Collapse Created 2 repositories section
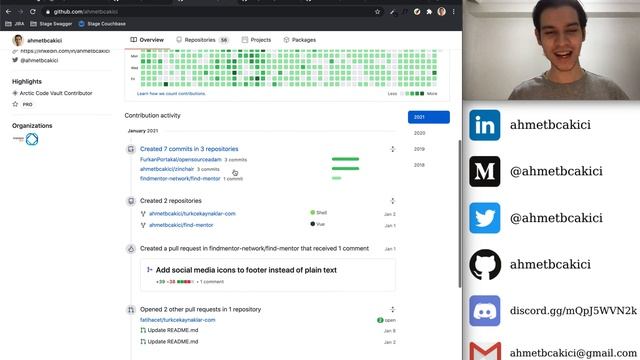This screenshot has width=640, height=360. [x=392, y=201]
